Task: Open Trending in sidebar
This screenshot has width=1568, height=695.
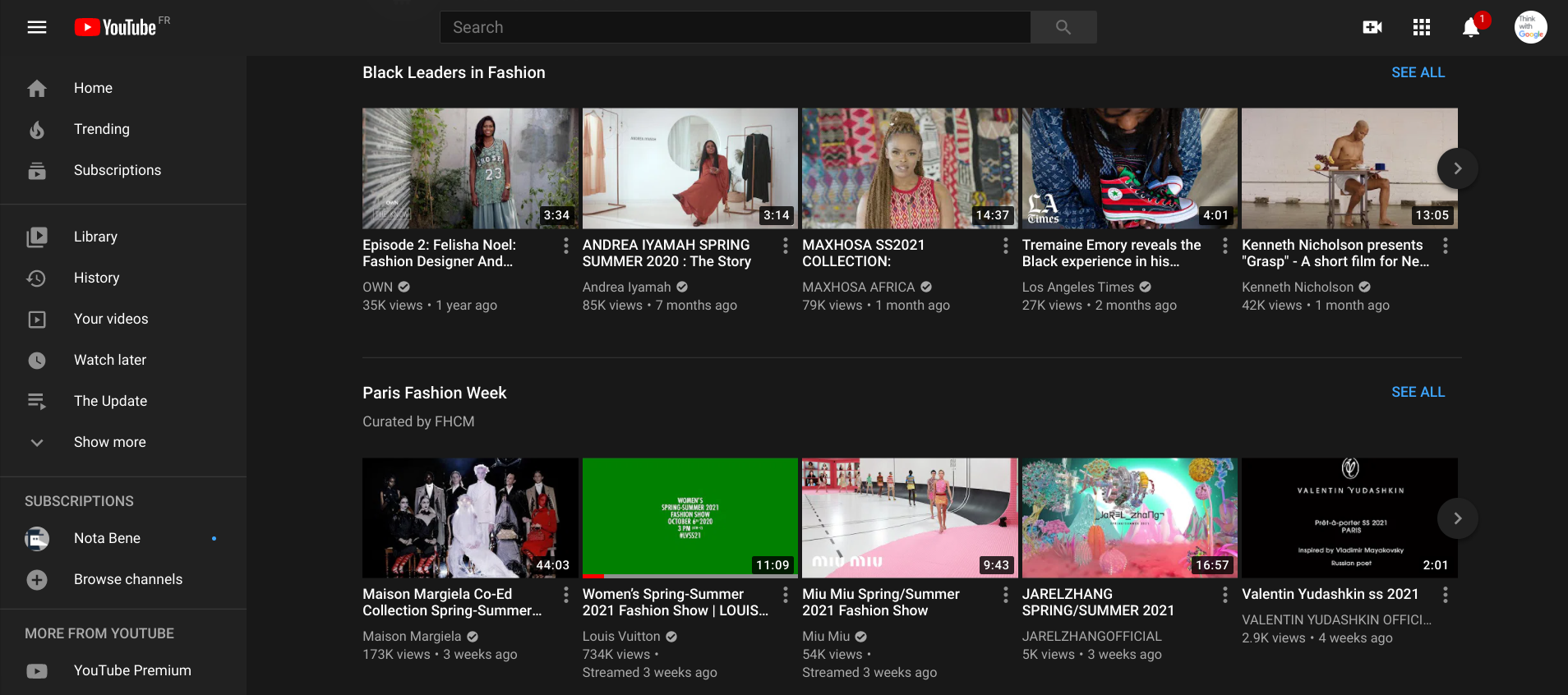Action: click(x=123, y=129)
